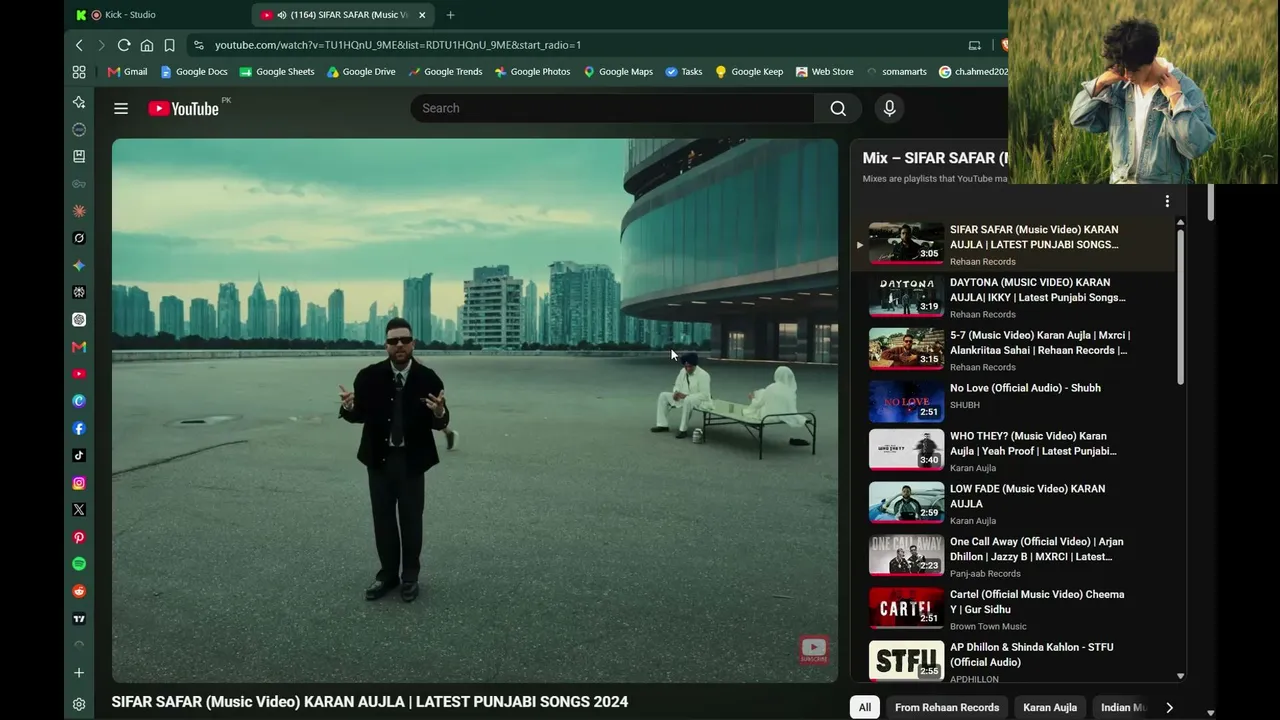Open the install/cast icon in address bar
Image resolution: width=1280 pixels, height=720 pixels.
pos(975,45)
